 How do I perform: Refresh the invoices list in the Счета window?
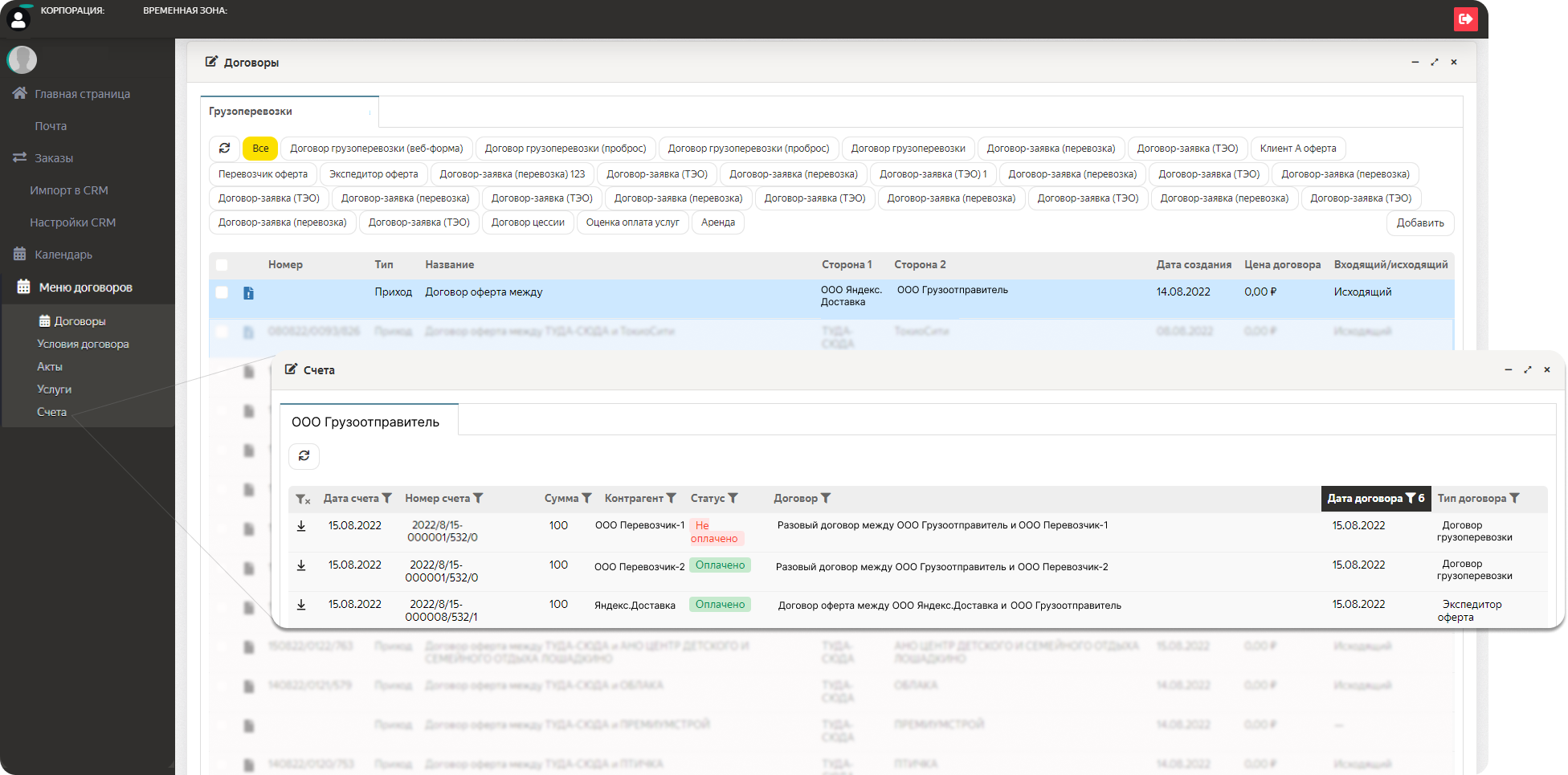(304, 456)
